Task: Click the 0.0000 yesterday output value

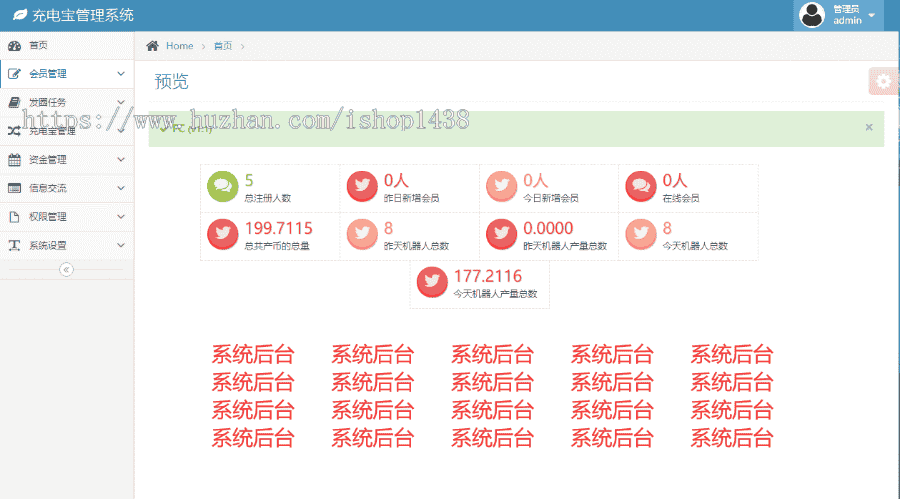Action: pyautogui.click(x=548, y=229)
